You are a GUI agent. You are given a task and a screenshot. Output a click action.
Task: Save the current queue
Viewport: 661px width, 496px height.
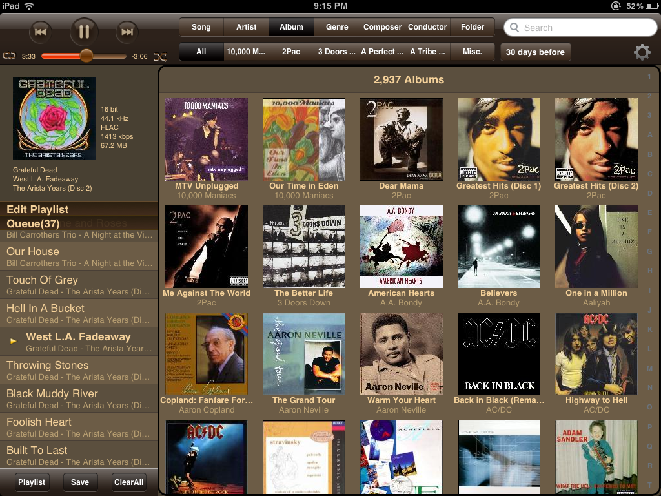pyautogui.click(x=80, y=482)
